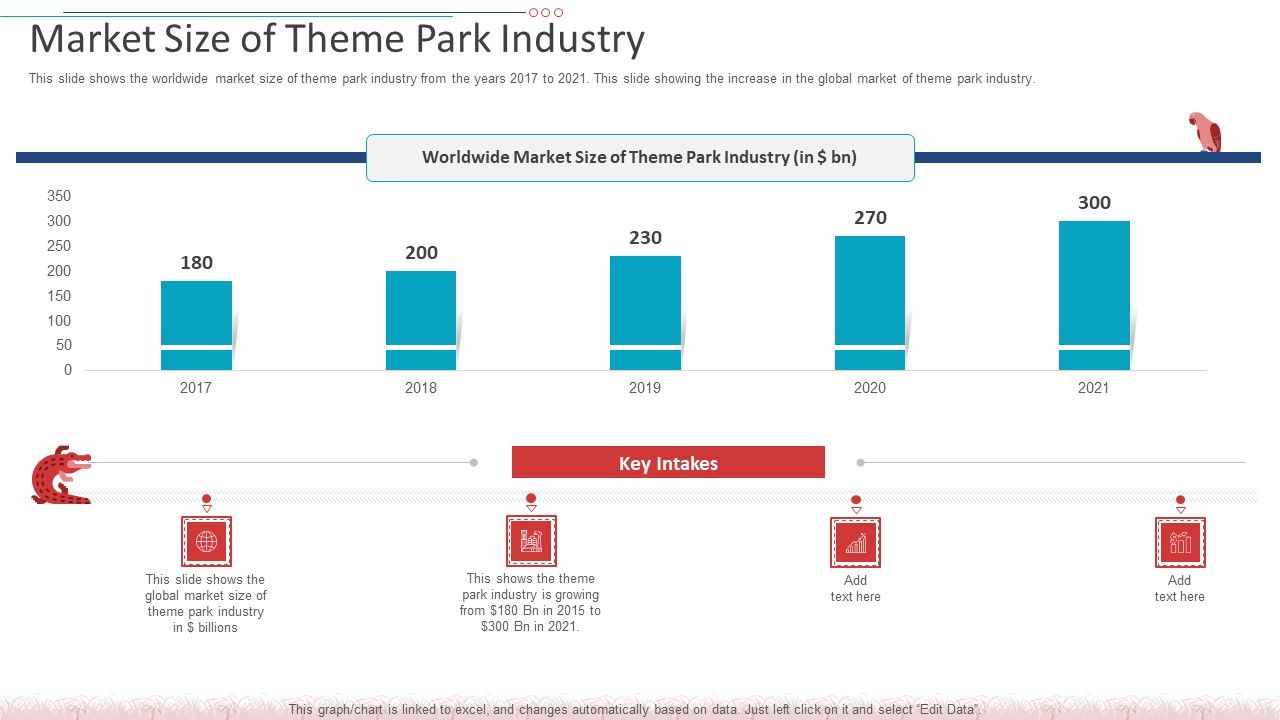This screenshot has width=1280, height=720.
Task: Click the 2019 axis label
Action: (645, 388)
